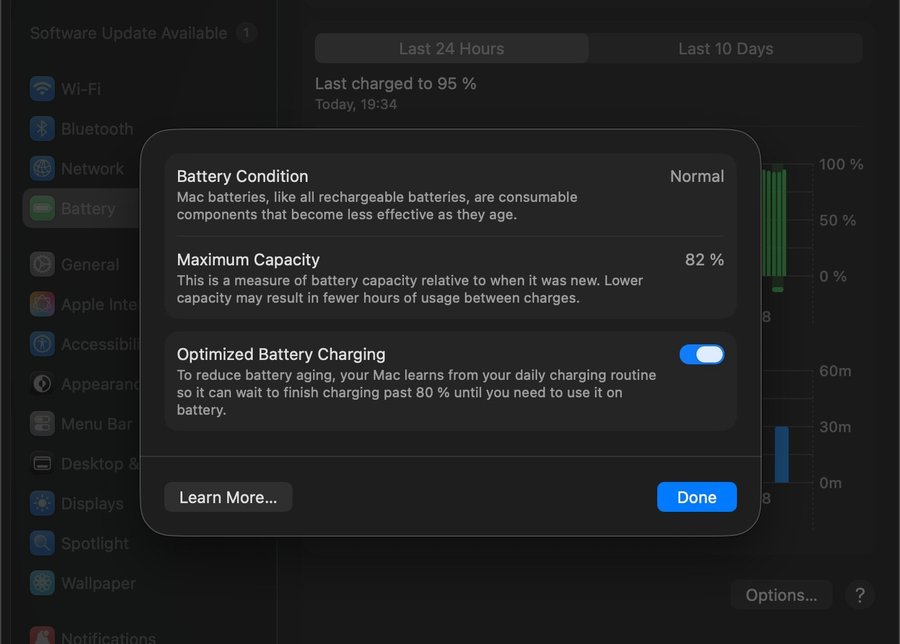Disable Optimized Battery Charging switch
900x644 pixels.
coord(702,355)
